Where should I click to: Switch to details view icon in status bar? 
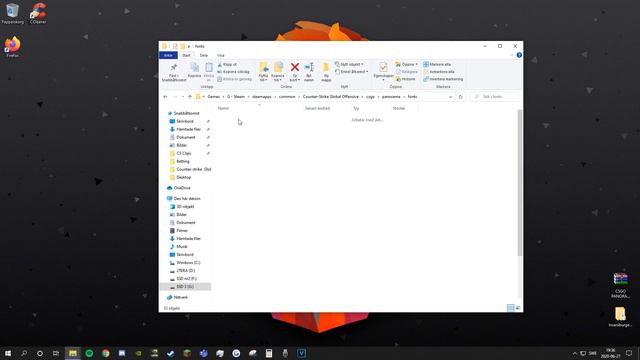[510, 308]
